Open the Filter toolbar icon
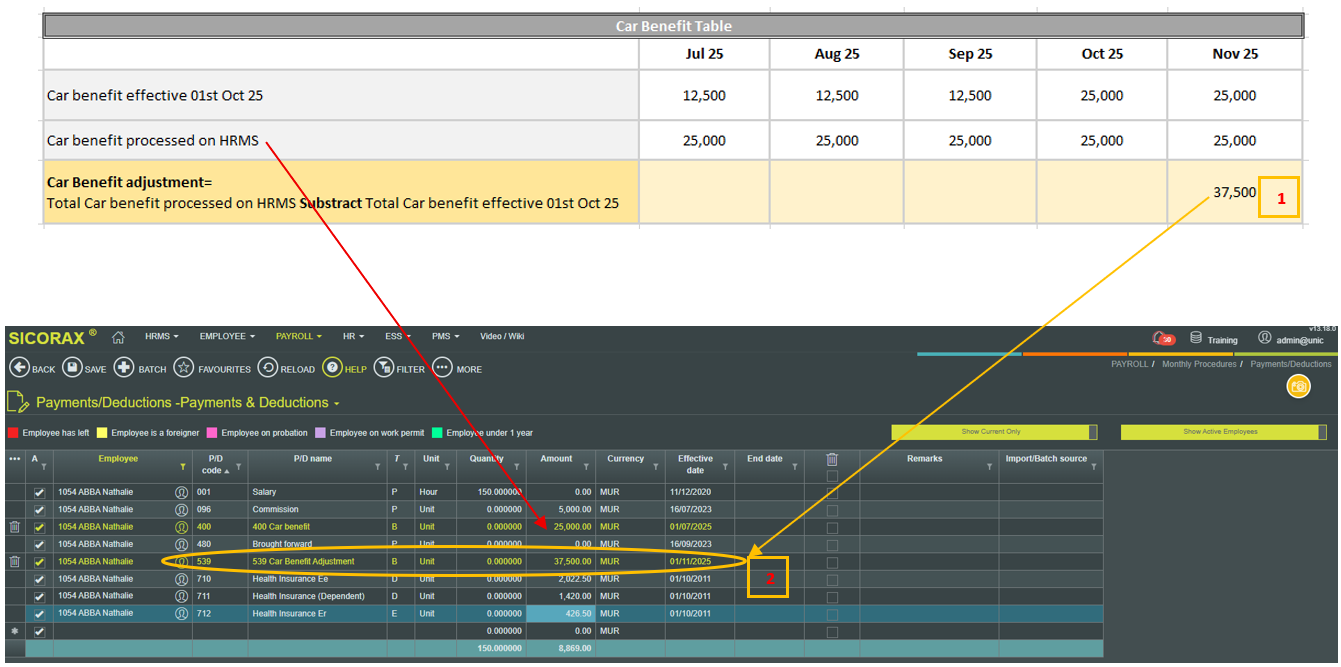 [x=384, y=368]
